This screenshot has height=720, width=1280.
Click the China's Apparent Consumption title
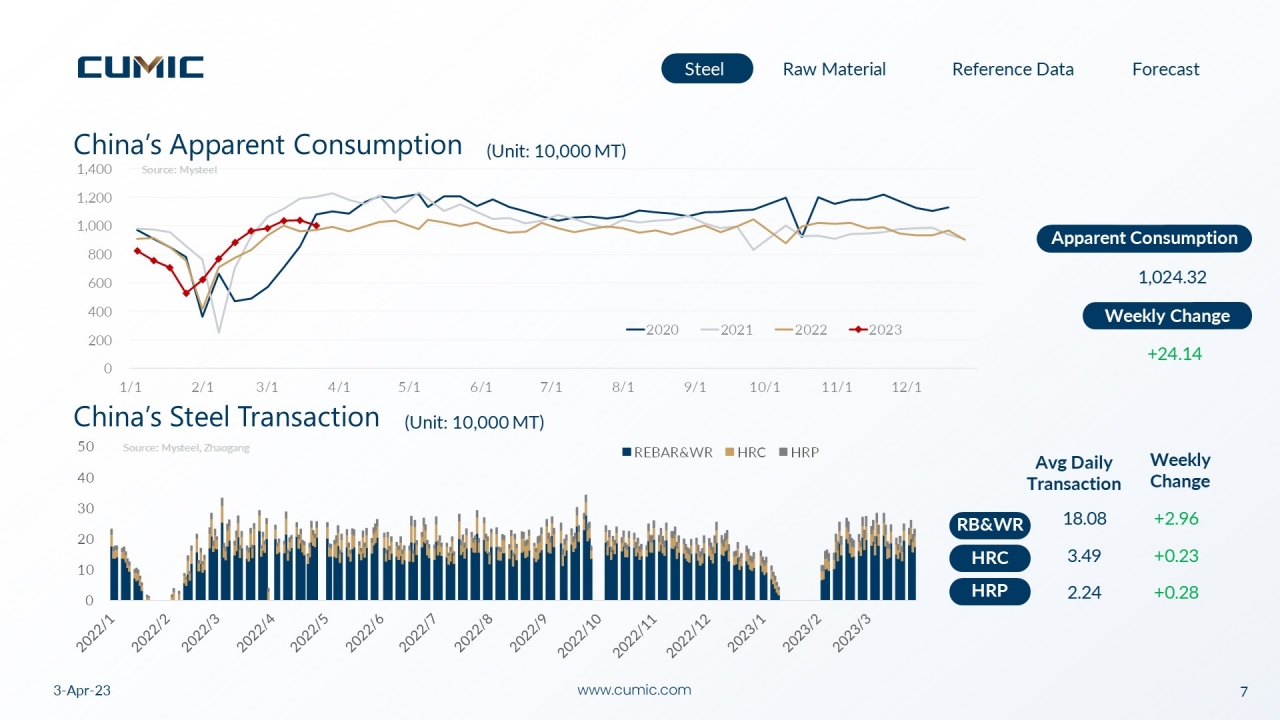[x=268, y=145]
